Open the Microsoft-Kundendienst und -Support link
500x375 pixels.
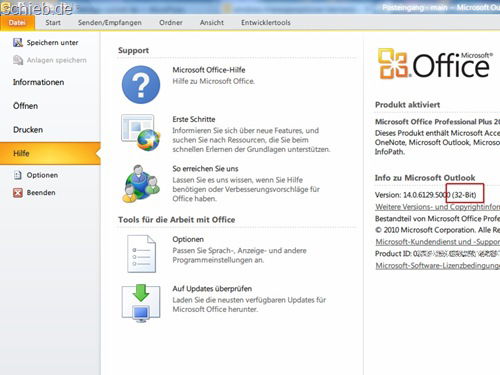coord(437,242)
